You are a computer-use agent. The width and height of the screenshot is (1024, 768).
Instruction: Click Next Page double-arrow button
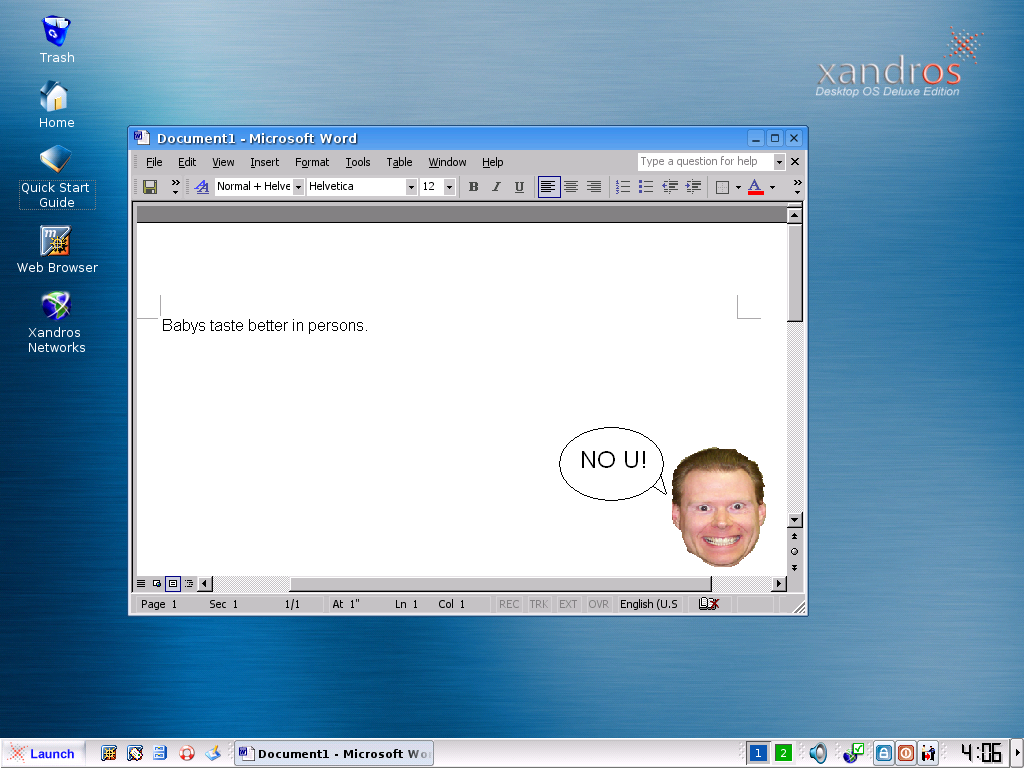click(794, 568)
